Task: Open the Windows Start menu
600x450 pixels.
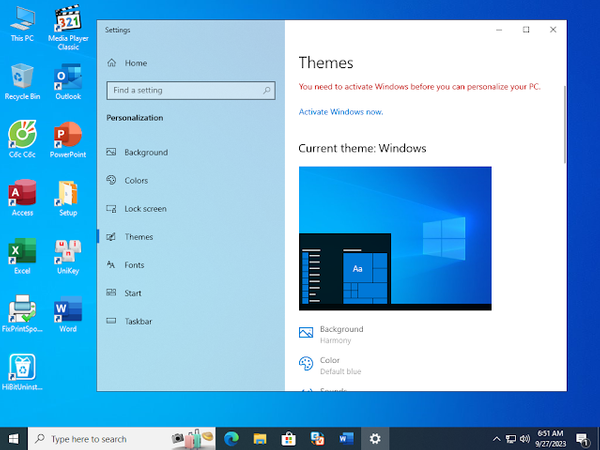Action: 14,439
